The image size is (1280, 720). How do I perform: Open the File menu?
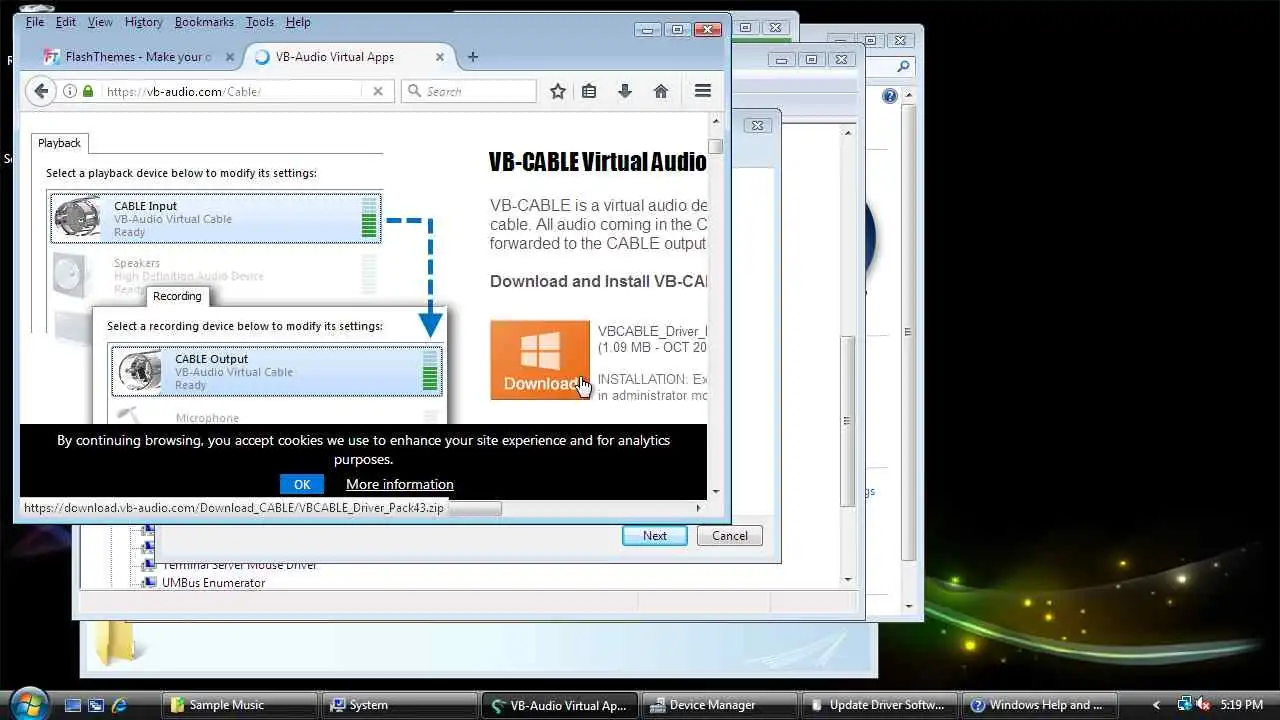[x=35, y=22]
